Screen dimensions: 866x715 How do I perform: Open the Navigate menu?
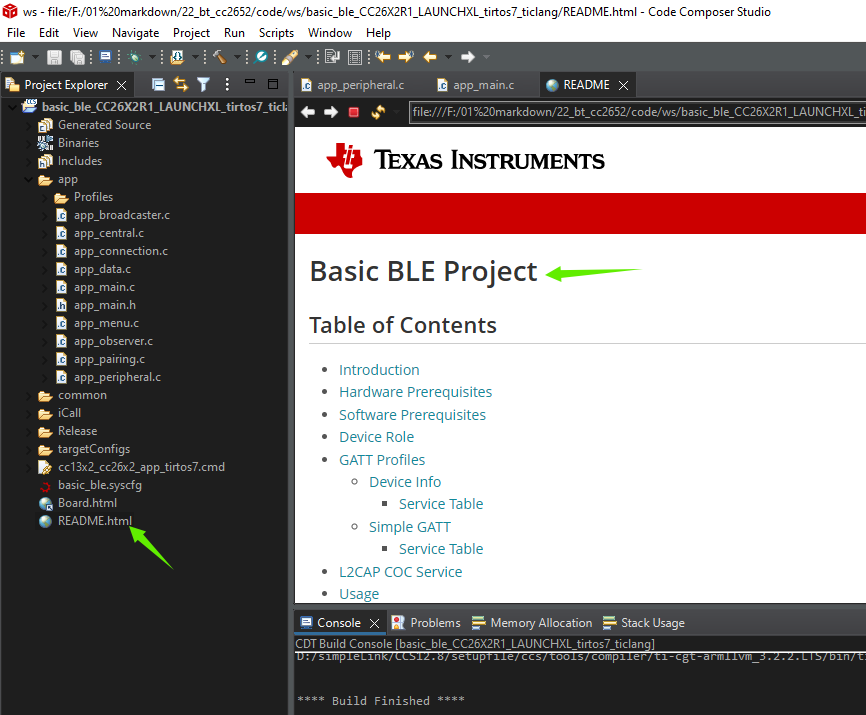tap(135, 33)
